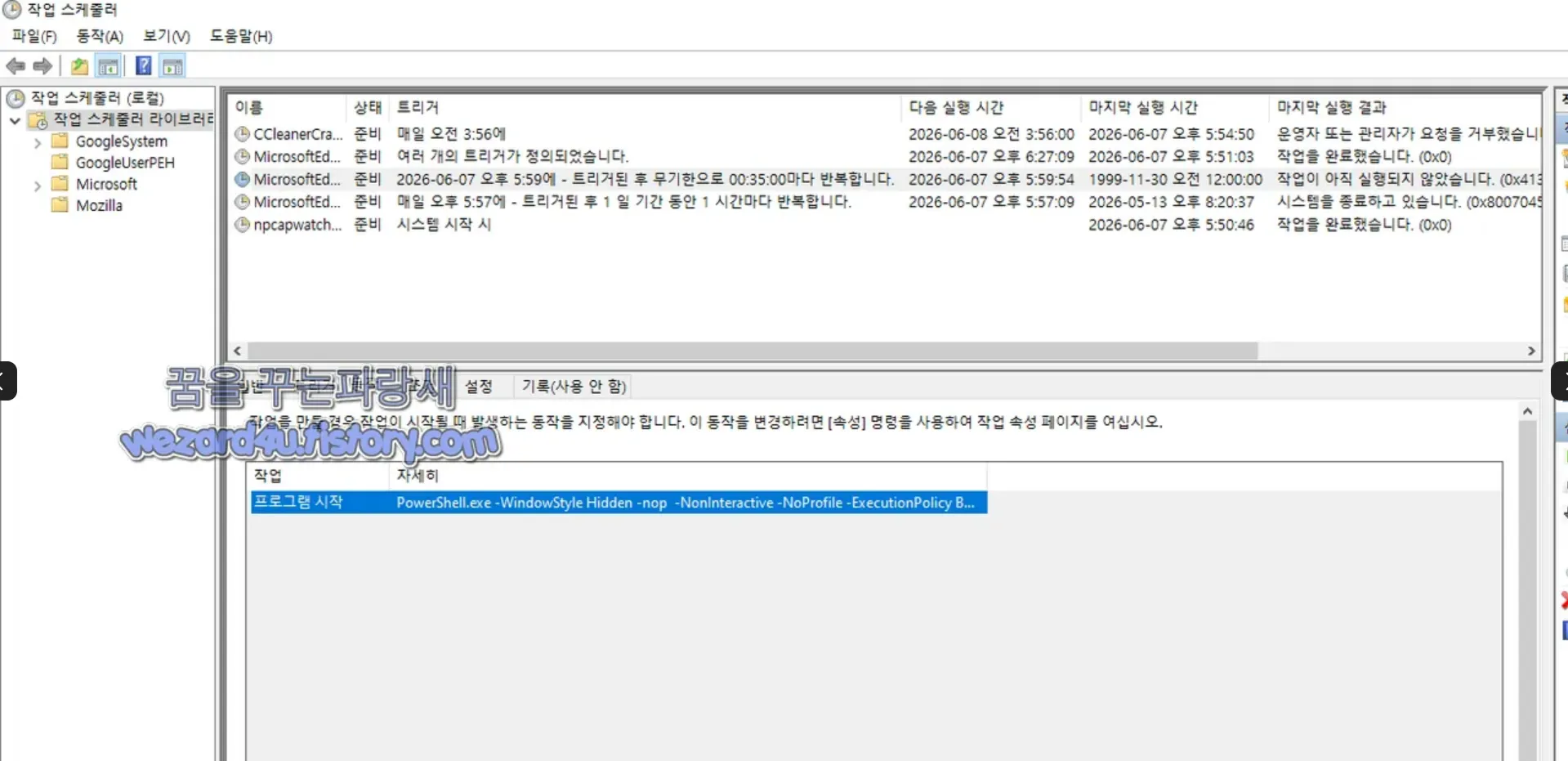Expand the Microsoft folder node
The width and height of the screenshot is (1568, 761).
(37, 186)
